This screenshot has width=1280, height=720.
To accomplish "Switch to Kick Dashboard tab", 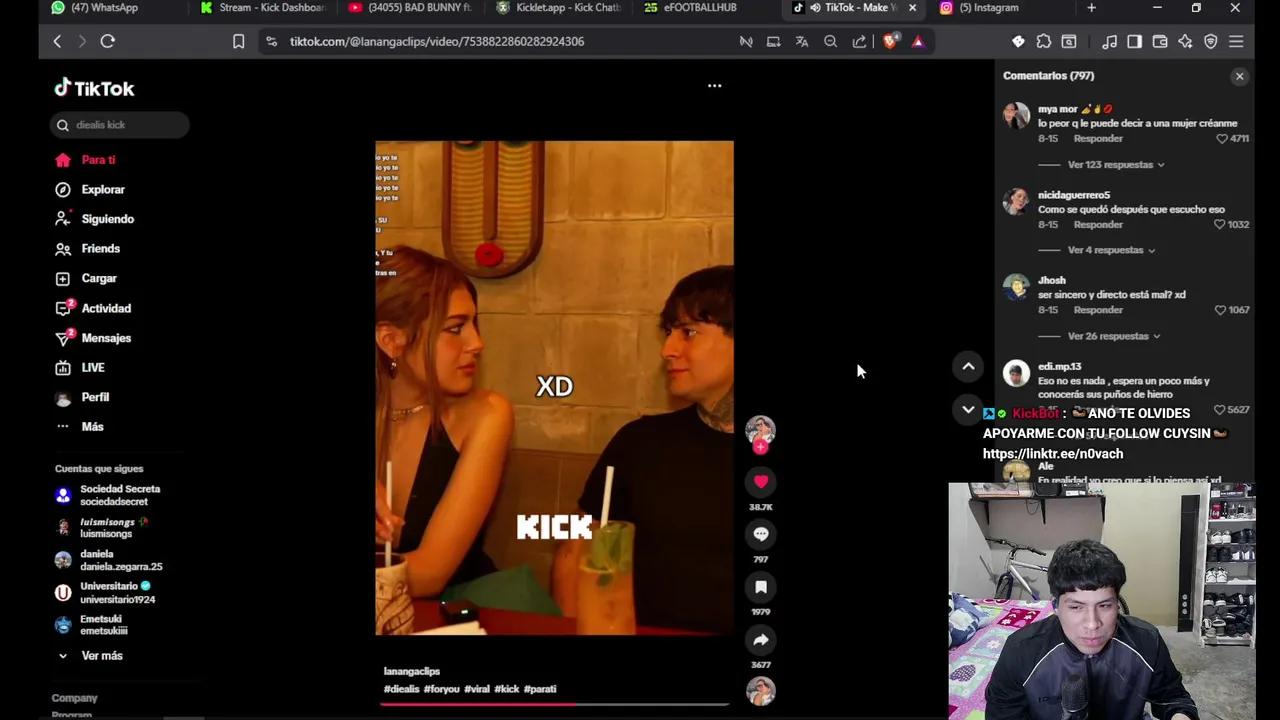I will click(x=264, y=8).
